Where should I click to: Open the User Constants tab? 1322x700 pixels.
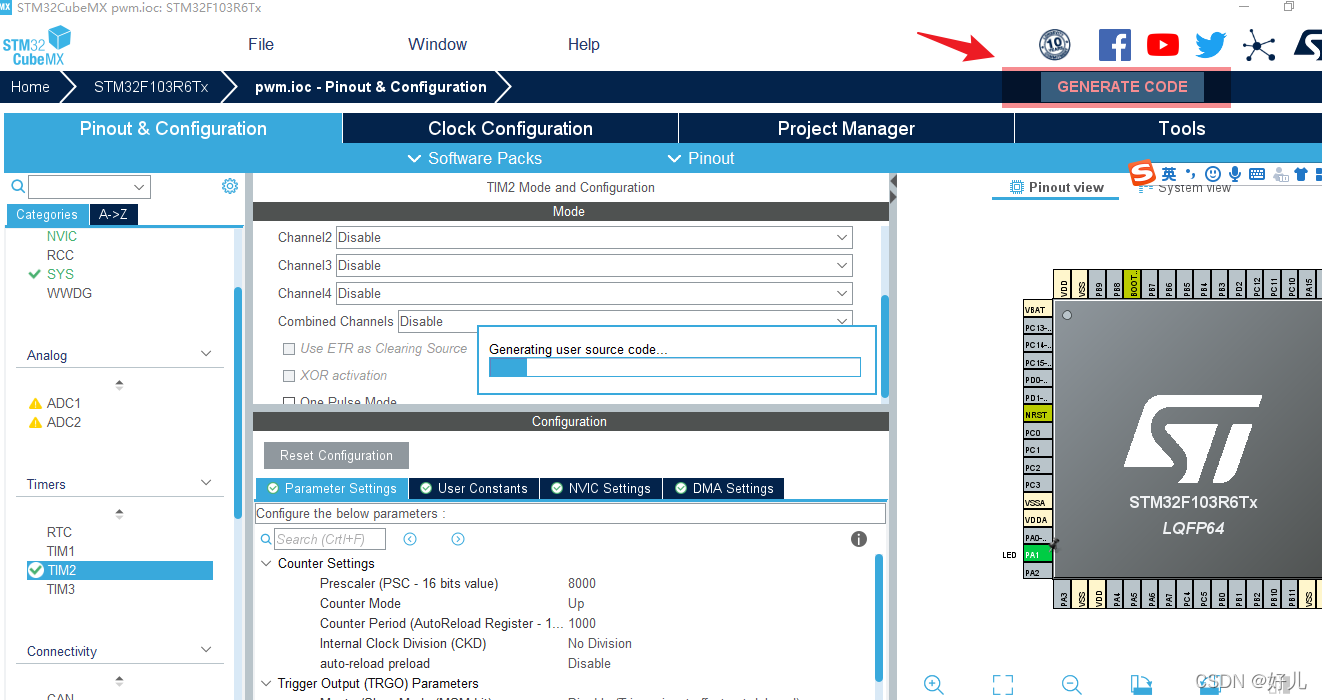[x=474, y=488]
